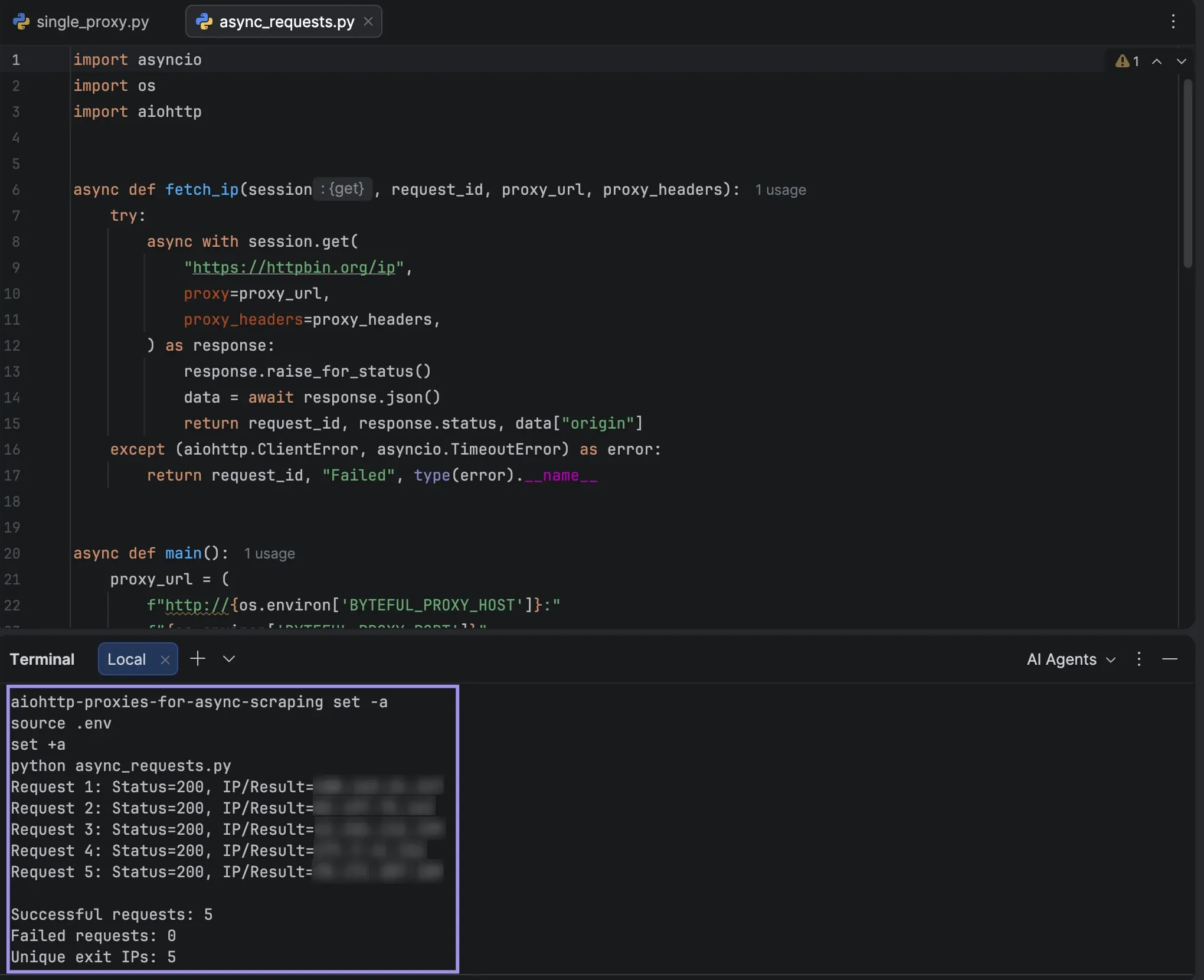This screenshot has width=1204, height=980.
Task: Click 'Successful requests: 5' terminal output
Action: [112, 914]
